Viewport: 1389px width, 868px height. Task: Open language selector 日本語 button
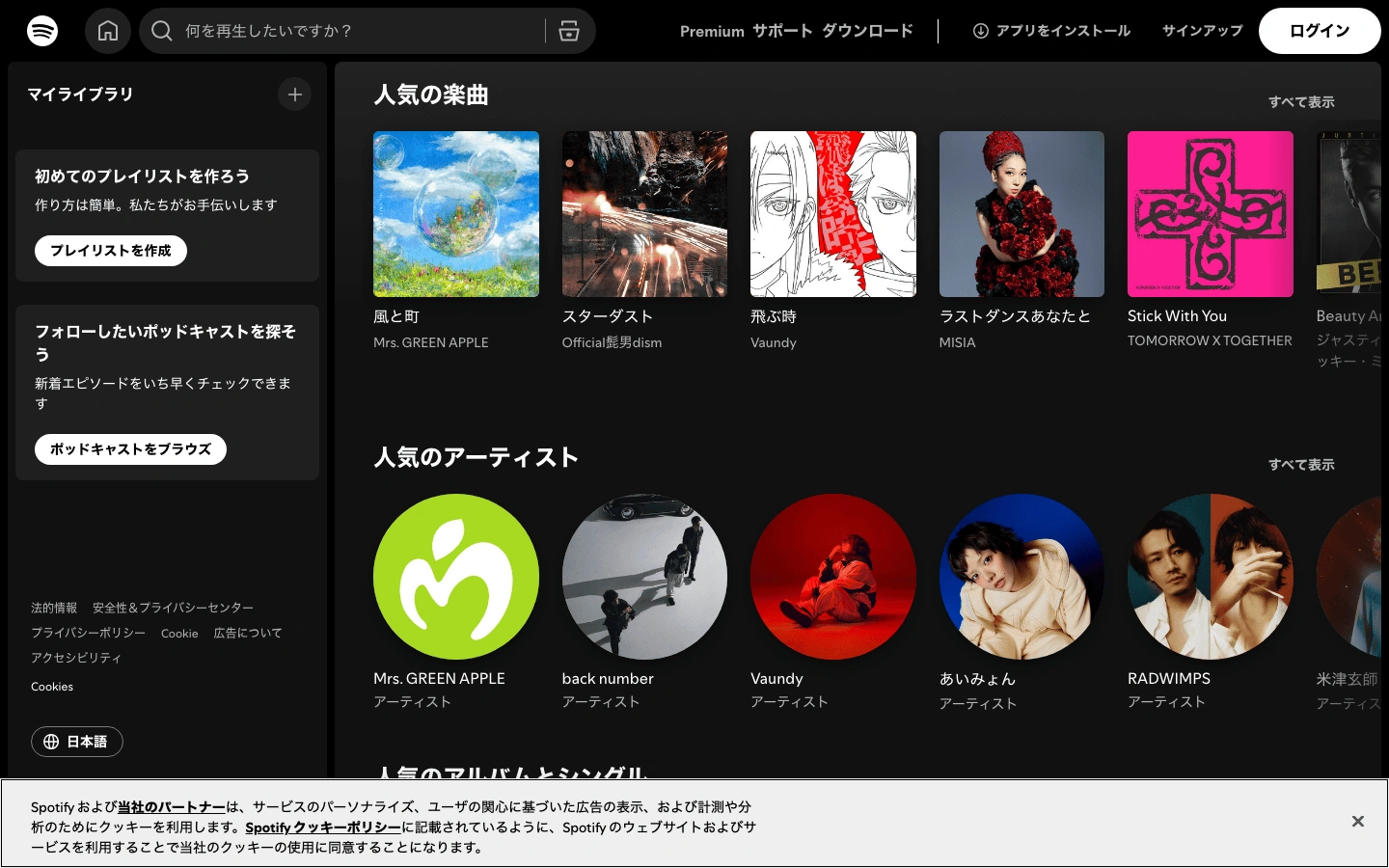click(x=77, y=742)
